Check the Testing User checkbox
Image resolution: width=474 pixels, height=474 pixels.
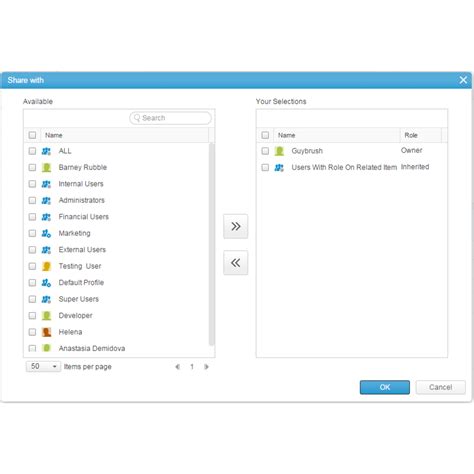click(32, 266)
